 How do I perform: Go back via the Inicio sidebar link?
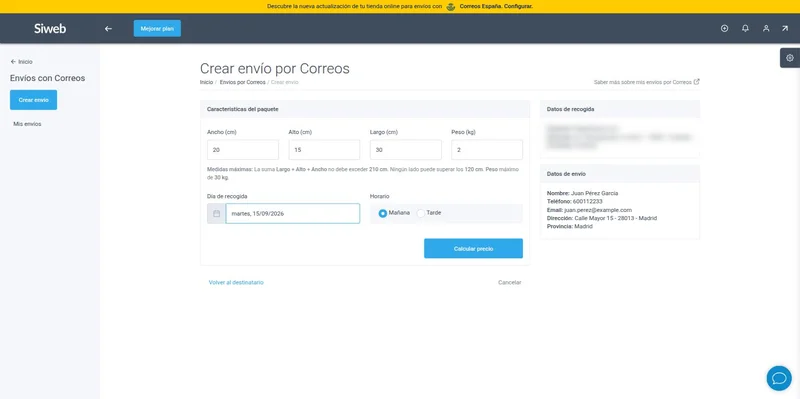tap(21, 62)
